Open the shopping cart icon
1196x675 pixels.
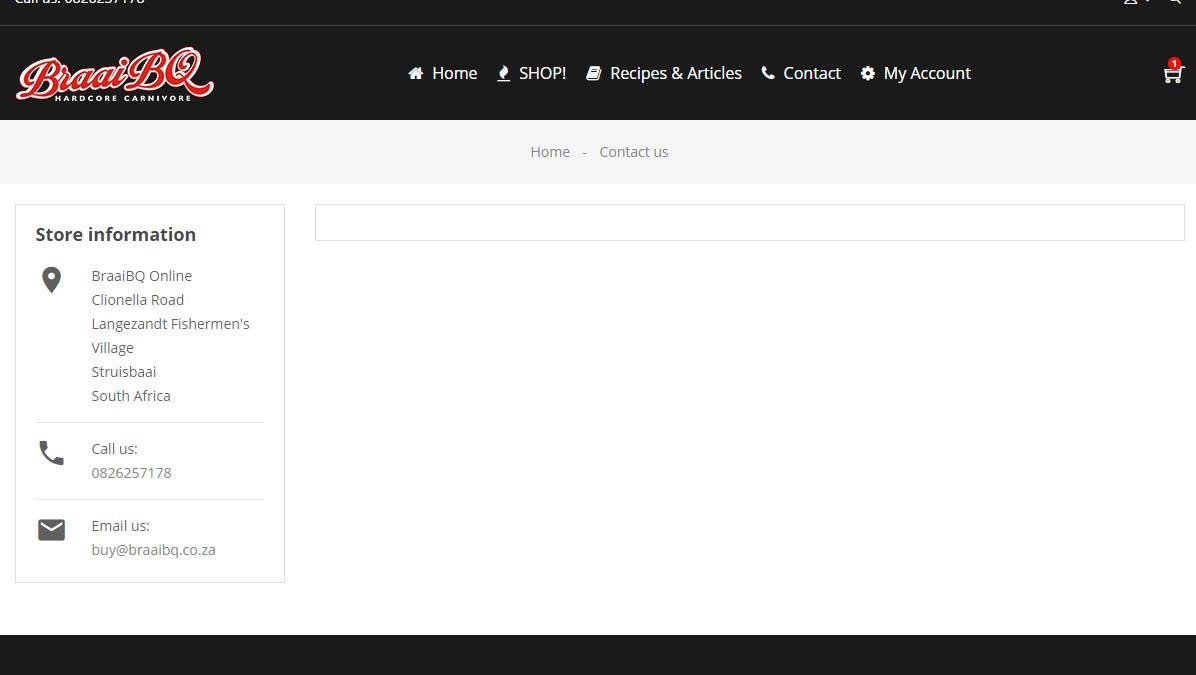(1172, 74)
